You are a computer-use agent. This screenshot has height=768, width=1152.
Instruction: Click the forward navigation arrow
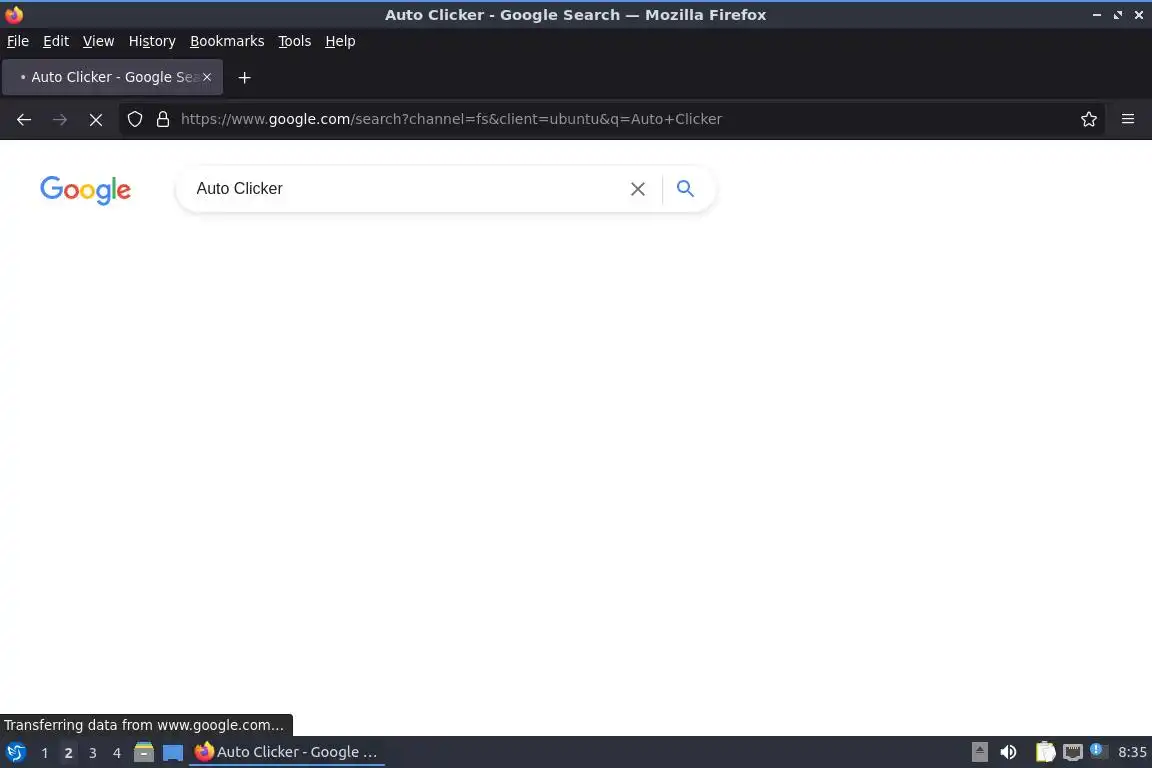pyautogui.click(x=60, y=119)
